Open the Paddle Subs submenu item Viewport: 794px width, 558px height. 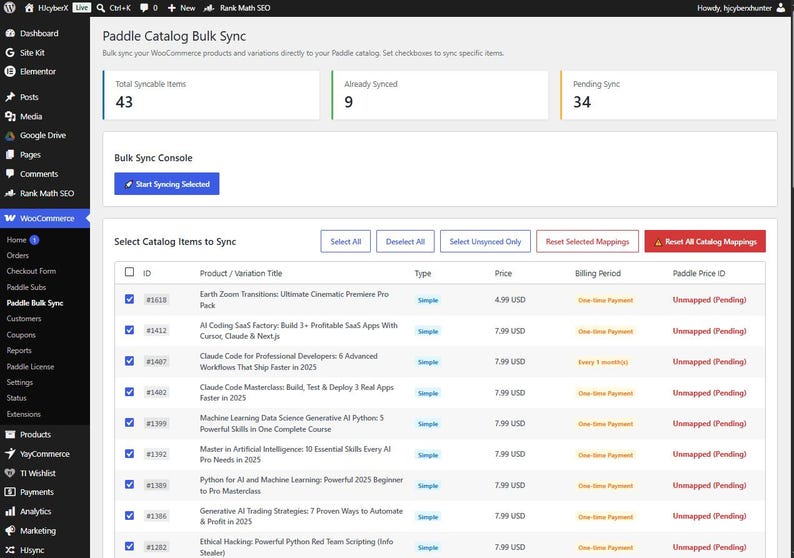[x=26, y=287]
